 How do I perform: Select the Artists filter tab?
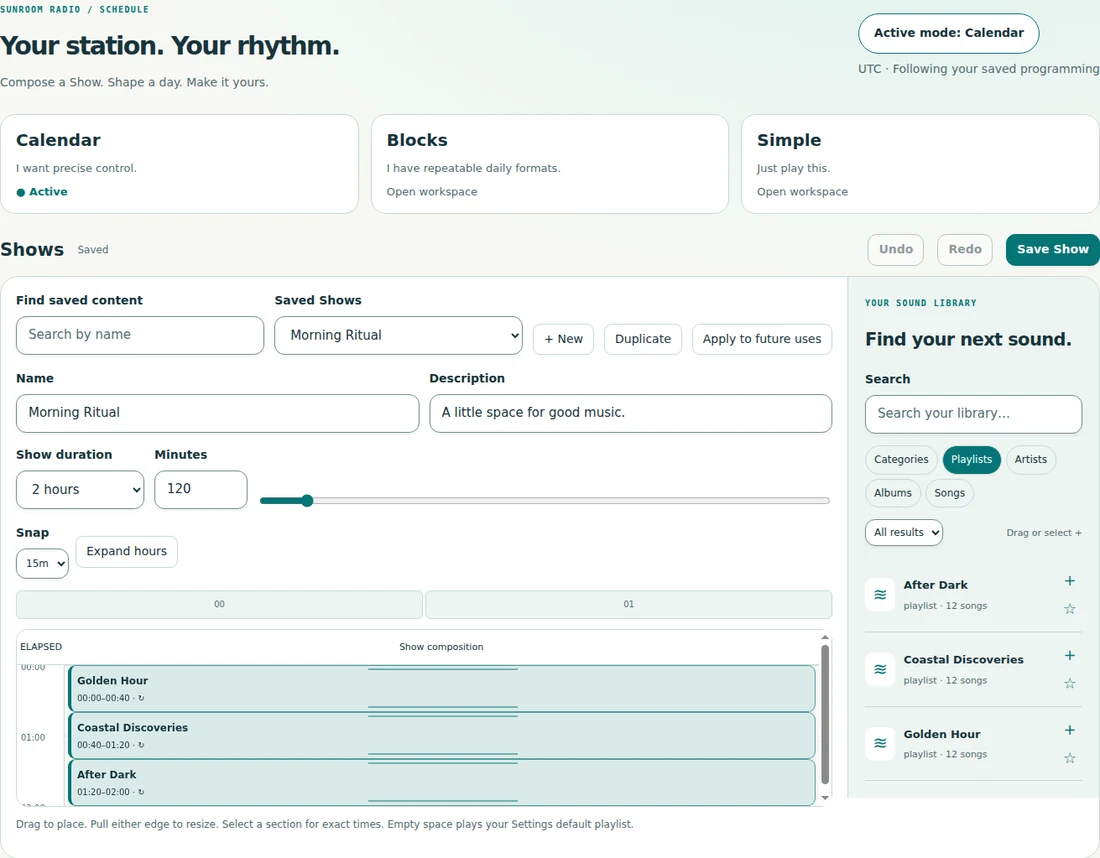(1031, 460)
